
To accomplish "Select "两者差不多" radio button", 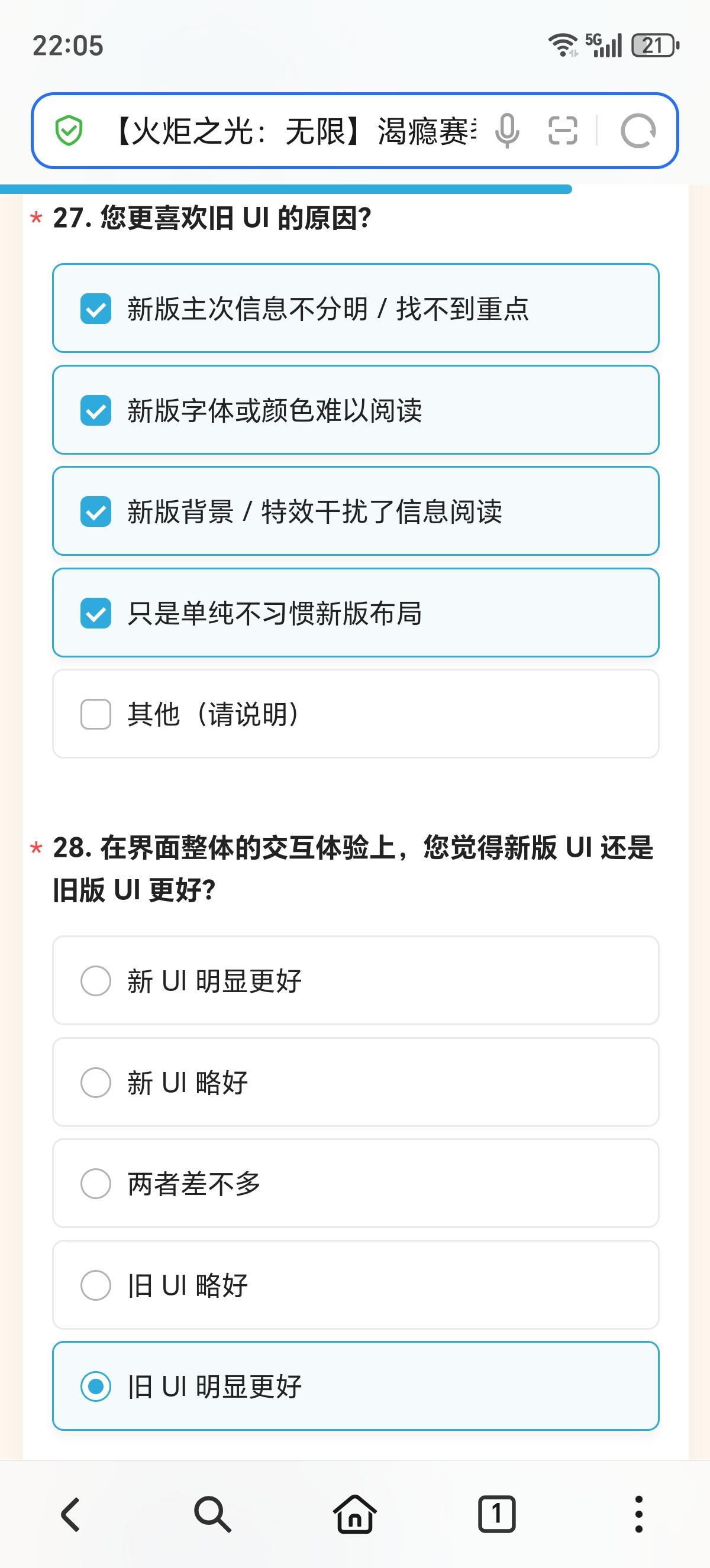I will coord(96,1183).
